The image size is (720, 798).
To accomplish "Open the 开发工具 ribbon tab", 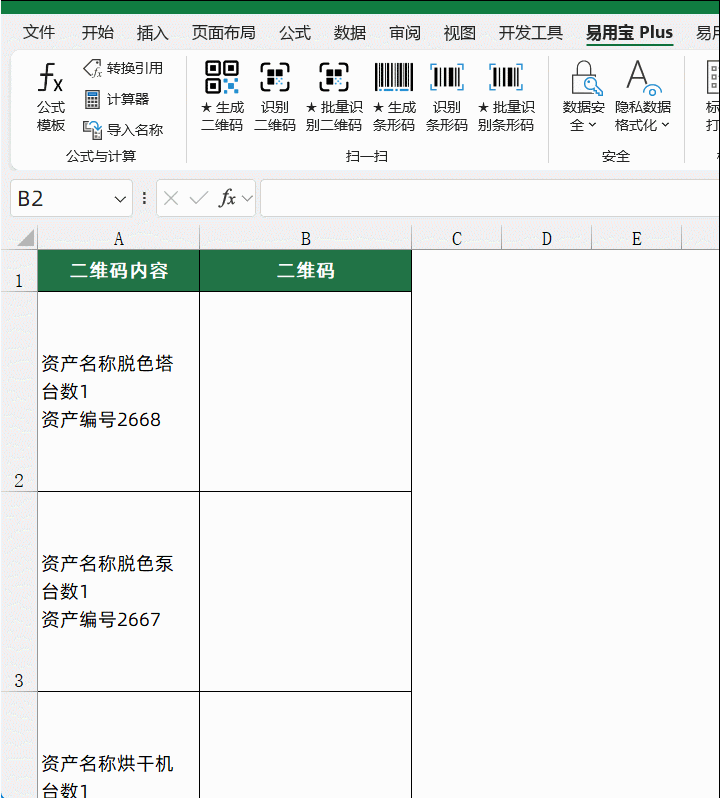I will point(531,33).
